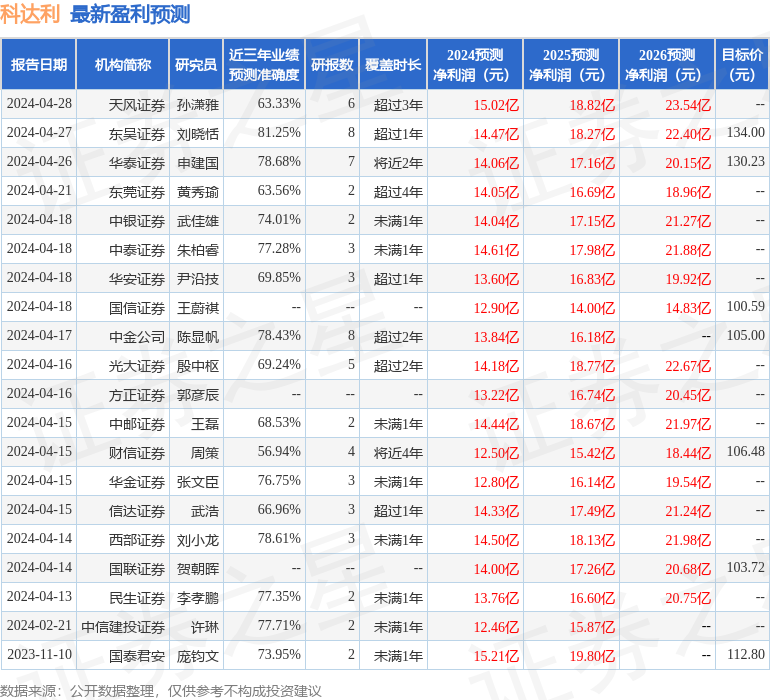Screen dimensions: 770x700
Task: Select the 报告日期 column header
Action: [39, 64]
